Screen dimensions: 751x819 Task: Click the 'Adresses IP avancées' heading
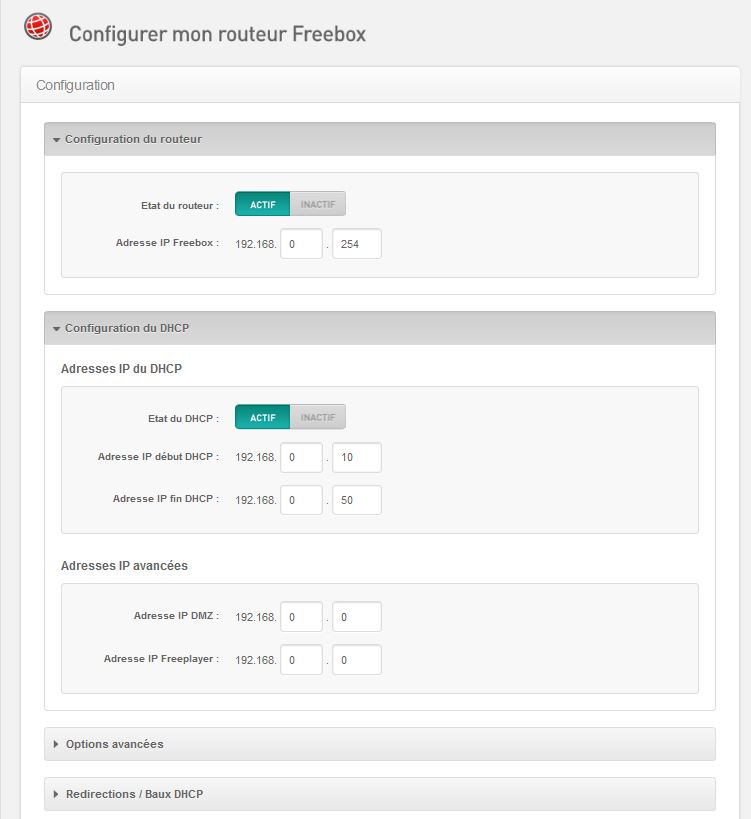[x=124, y=566]
